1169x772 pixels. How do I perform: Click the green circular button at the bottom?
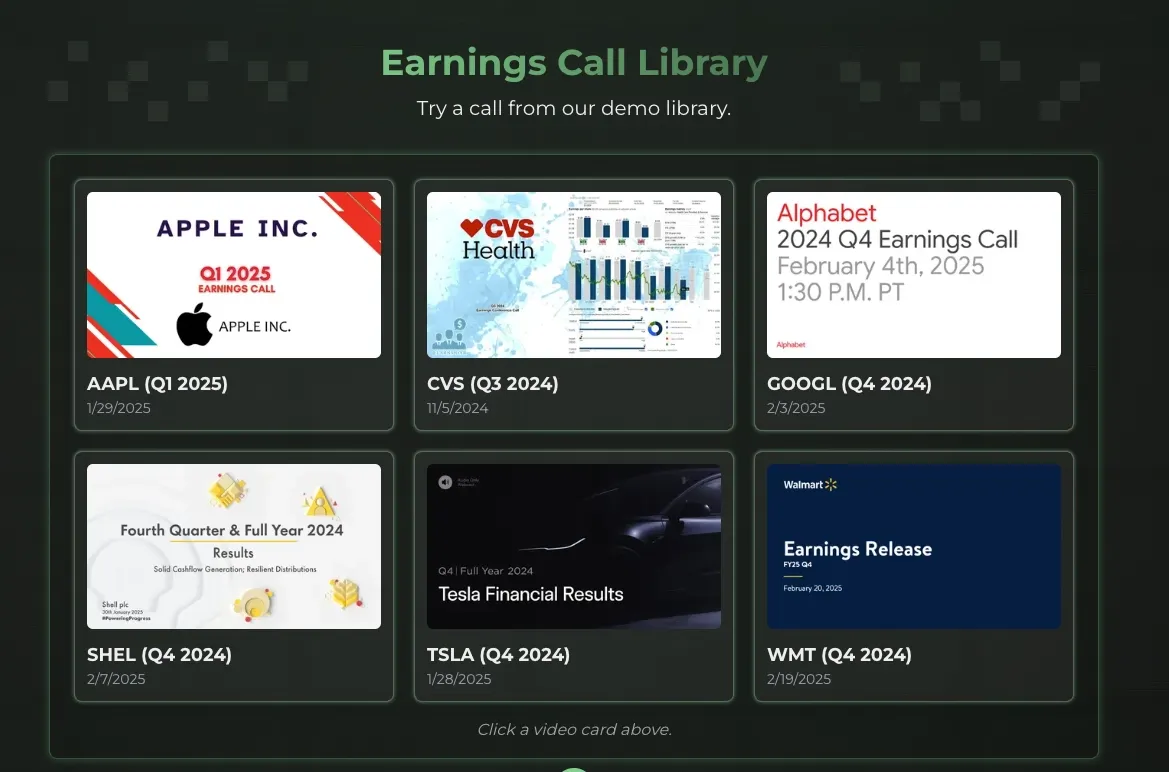tap(574, 768)
